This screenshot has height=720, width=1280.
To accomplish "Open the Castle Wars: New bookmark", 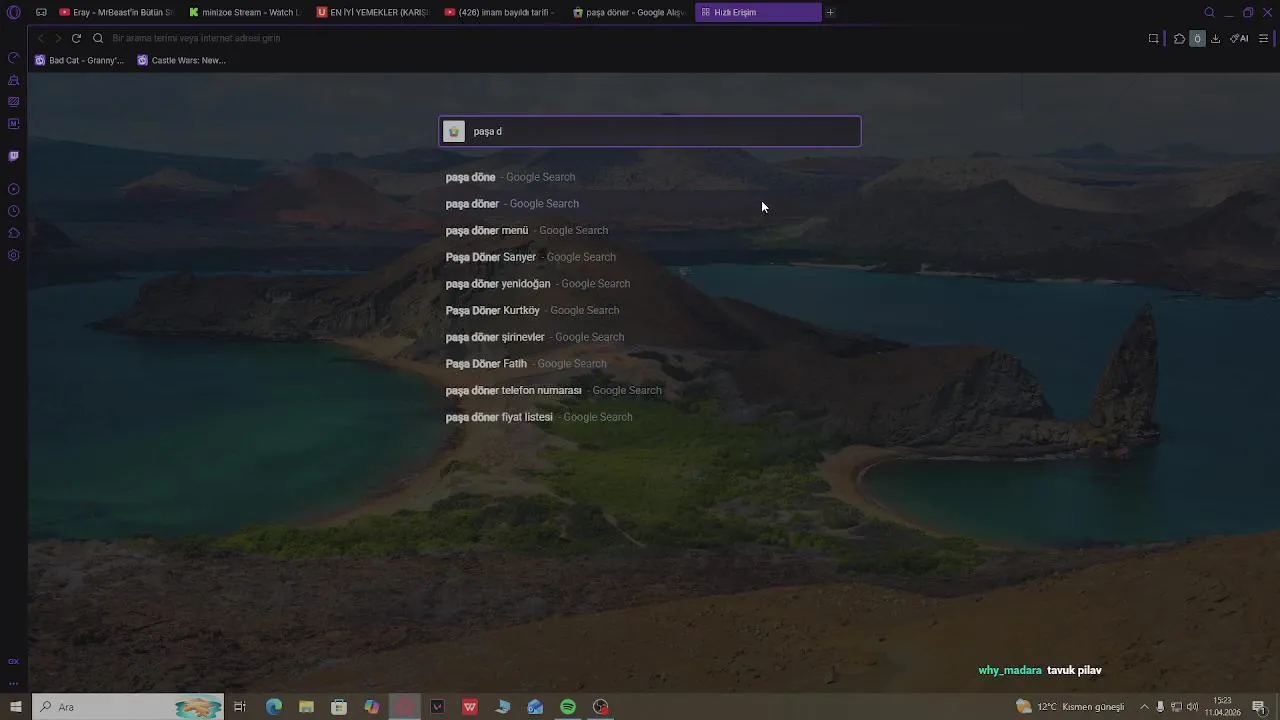I will (181, 60).
